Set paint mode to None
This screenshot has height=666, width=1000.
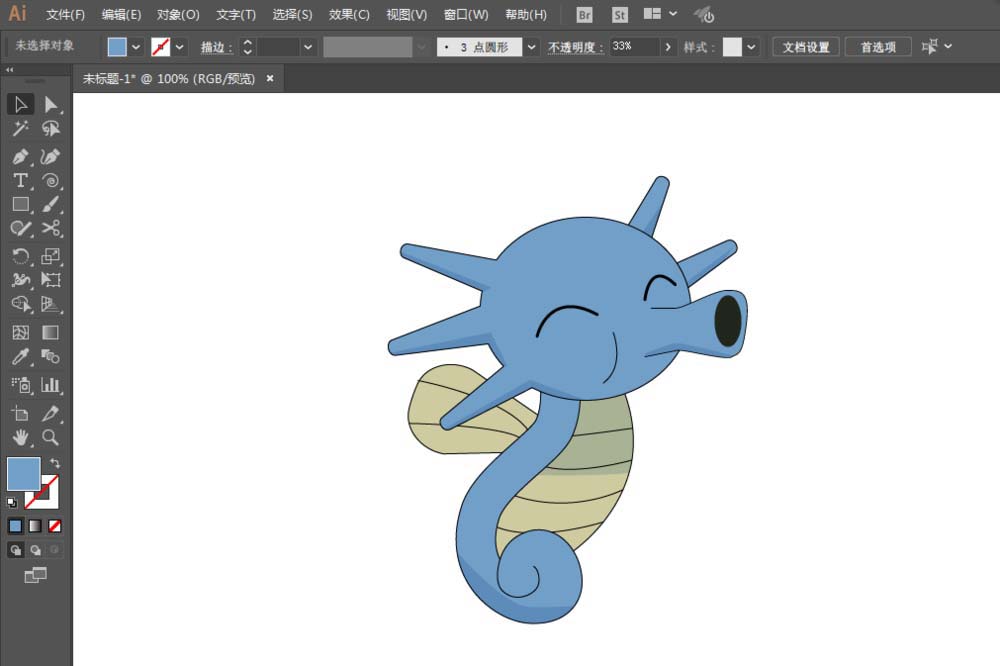click(55, 526)
